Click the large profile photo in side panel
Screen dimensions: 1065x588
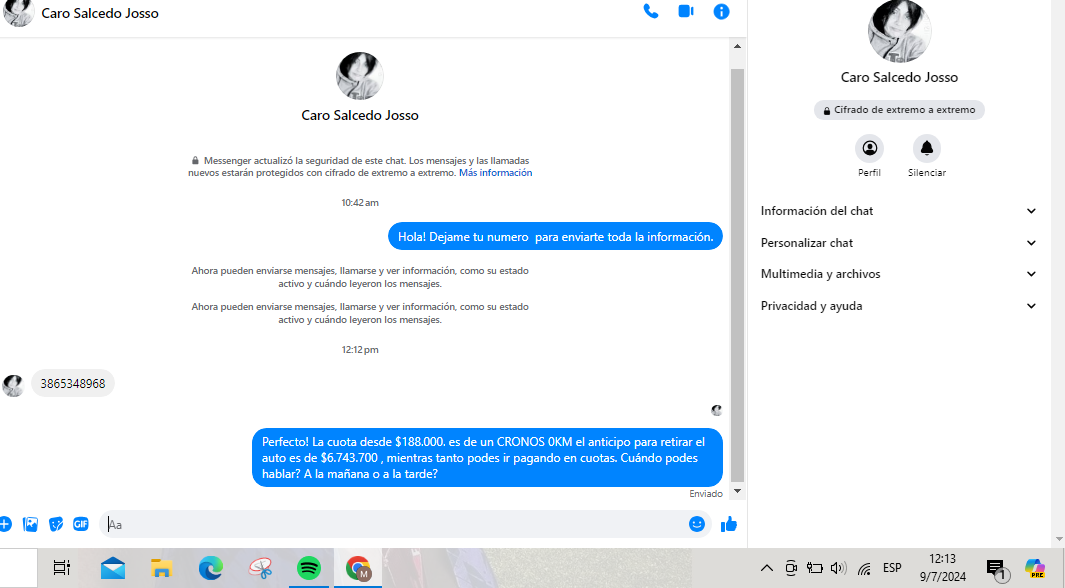pos(899,31)
